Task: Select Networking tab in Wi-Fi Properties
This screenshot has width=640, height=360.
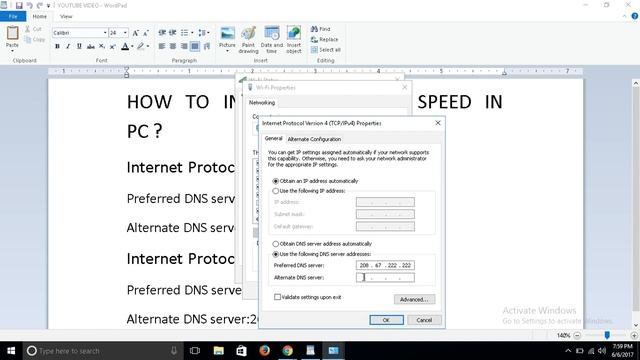Action: tap(262, 102)
